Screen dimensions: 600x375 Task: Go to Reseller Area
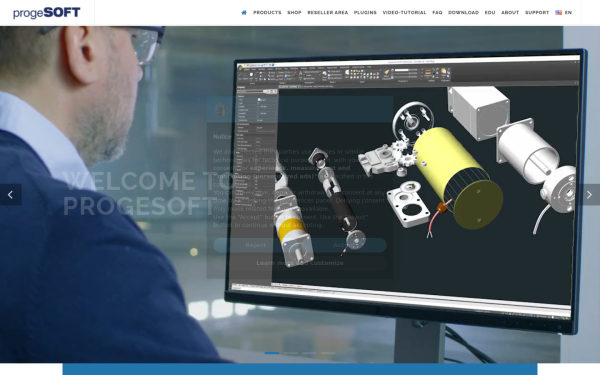(328, 13)
